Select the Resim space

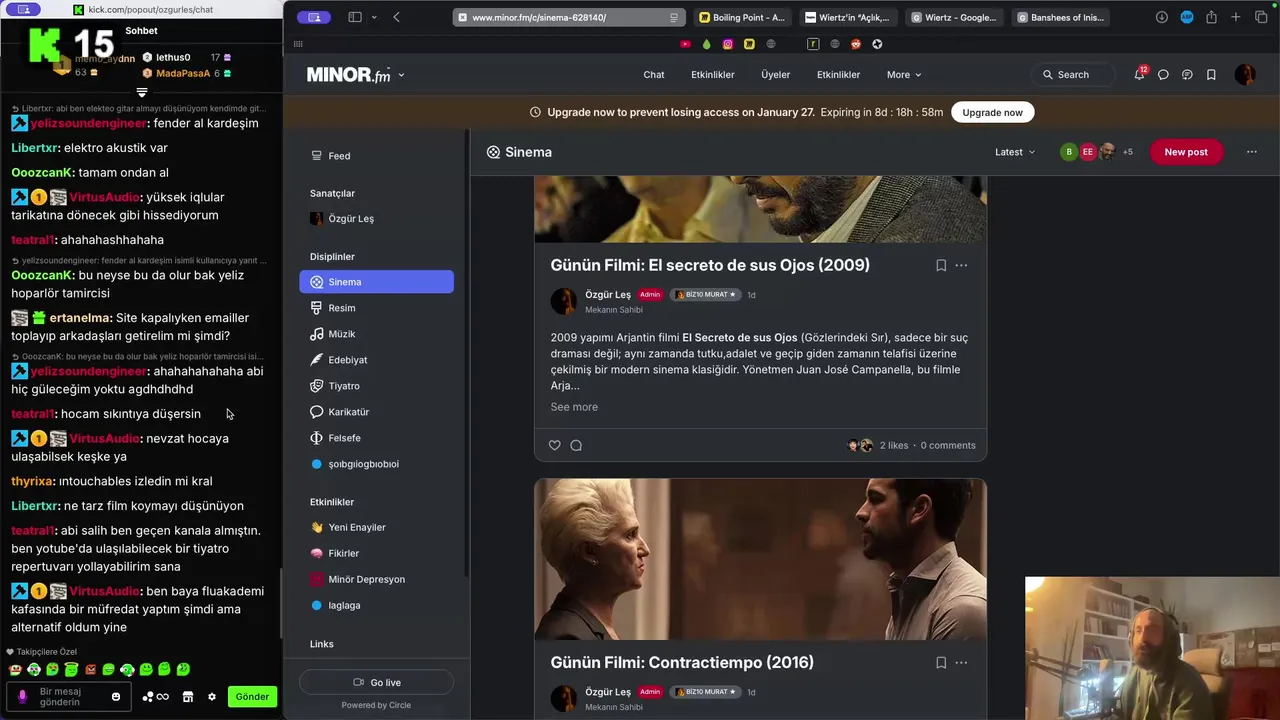[x=377, y=308]
